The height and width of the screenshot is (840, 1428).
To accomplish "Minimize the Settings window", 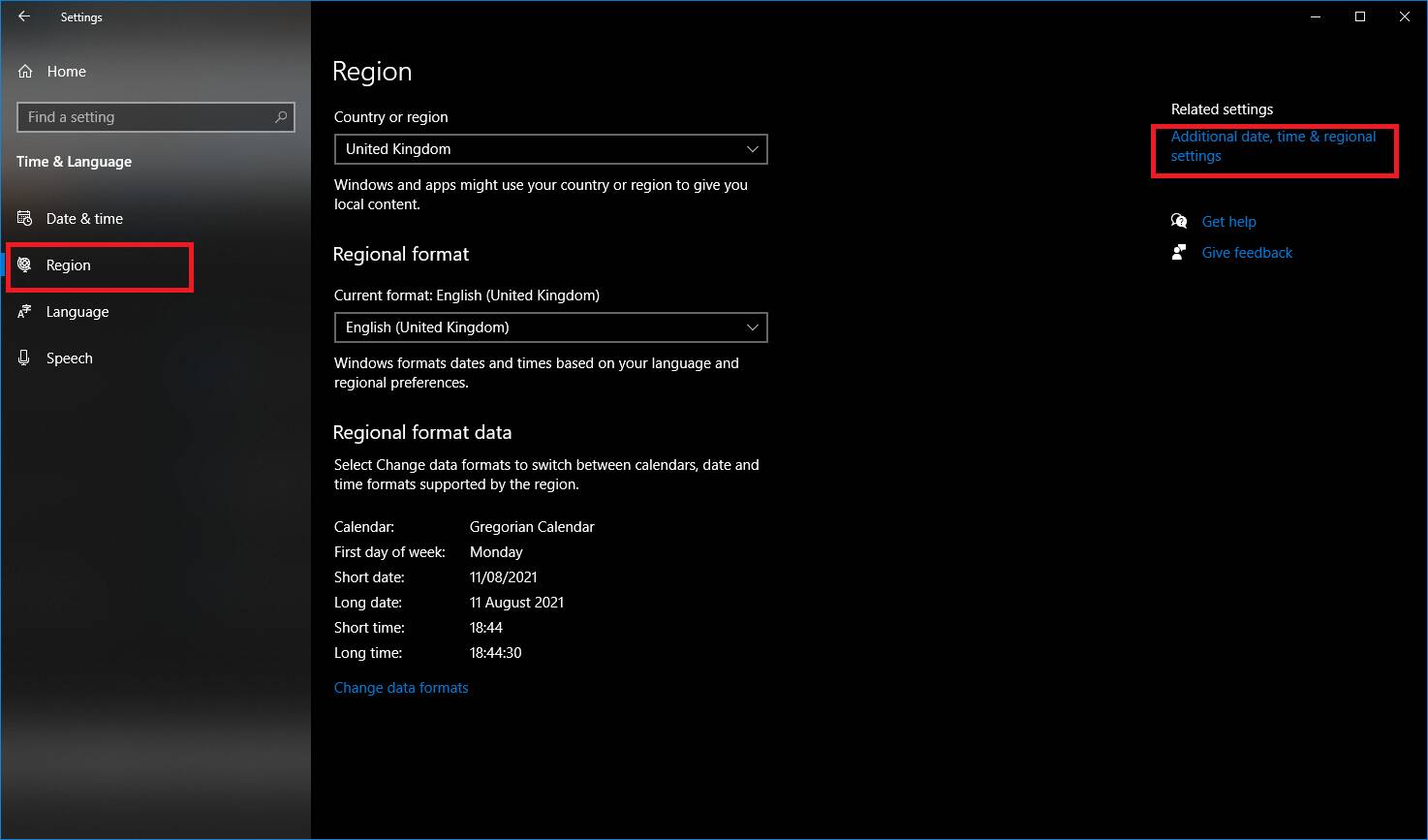I will coord(1316,16).
